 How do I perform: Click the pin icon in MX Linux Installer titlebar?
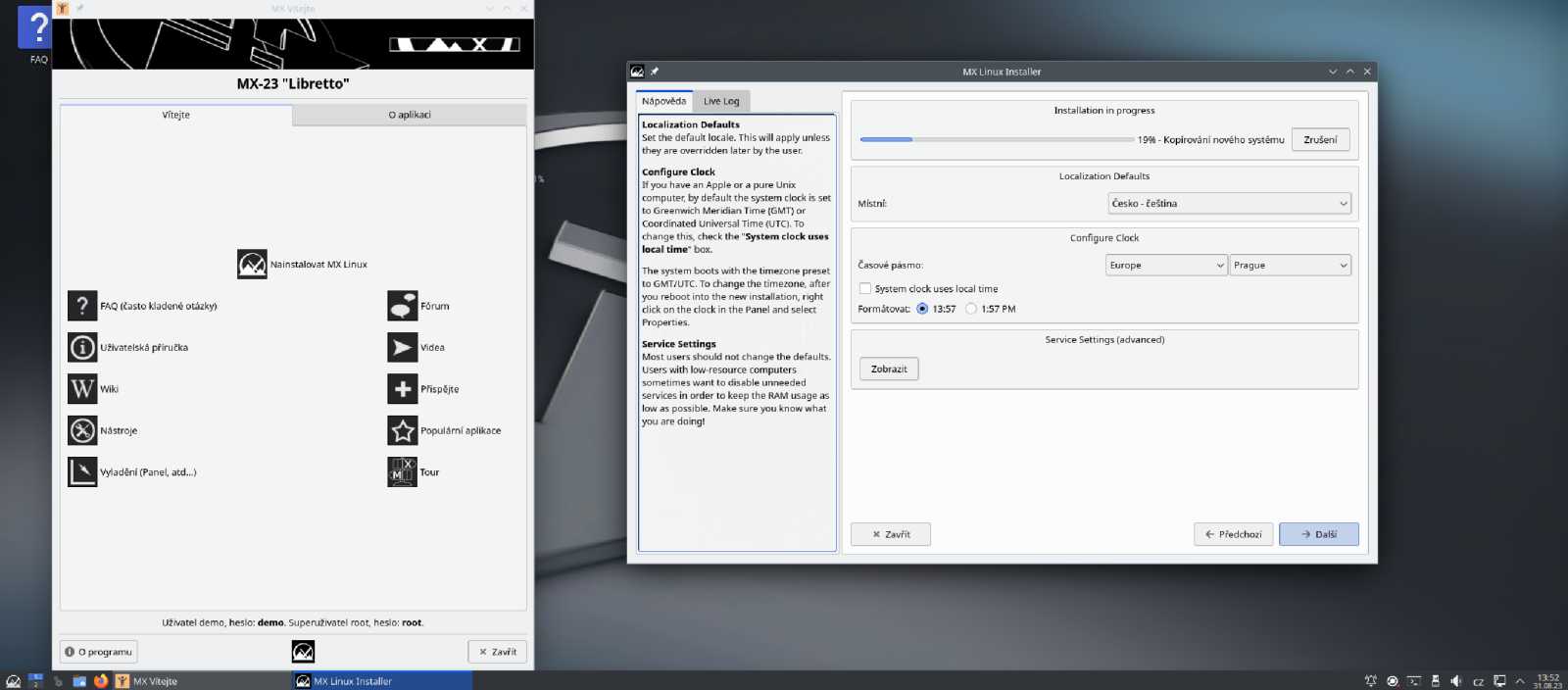tap(655, 72)
